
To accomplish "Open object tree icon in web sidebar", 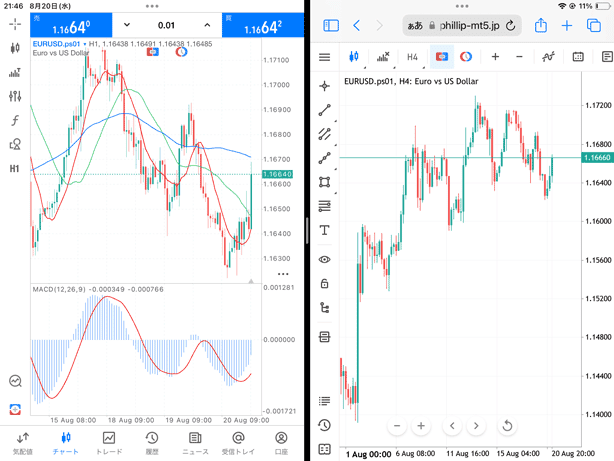I will pyautogui.click(x=325, y=307).
